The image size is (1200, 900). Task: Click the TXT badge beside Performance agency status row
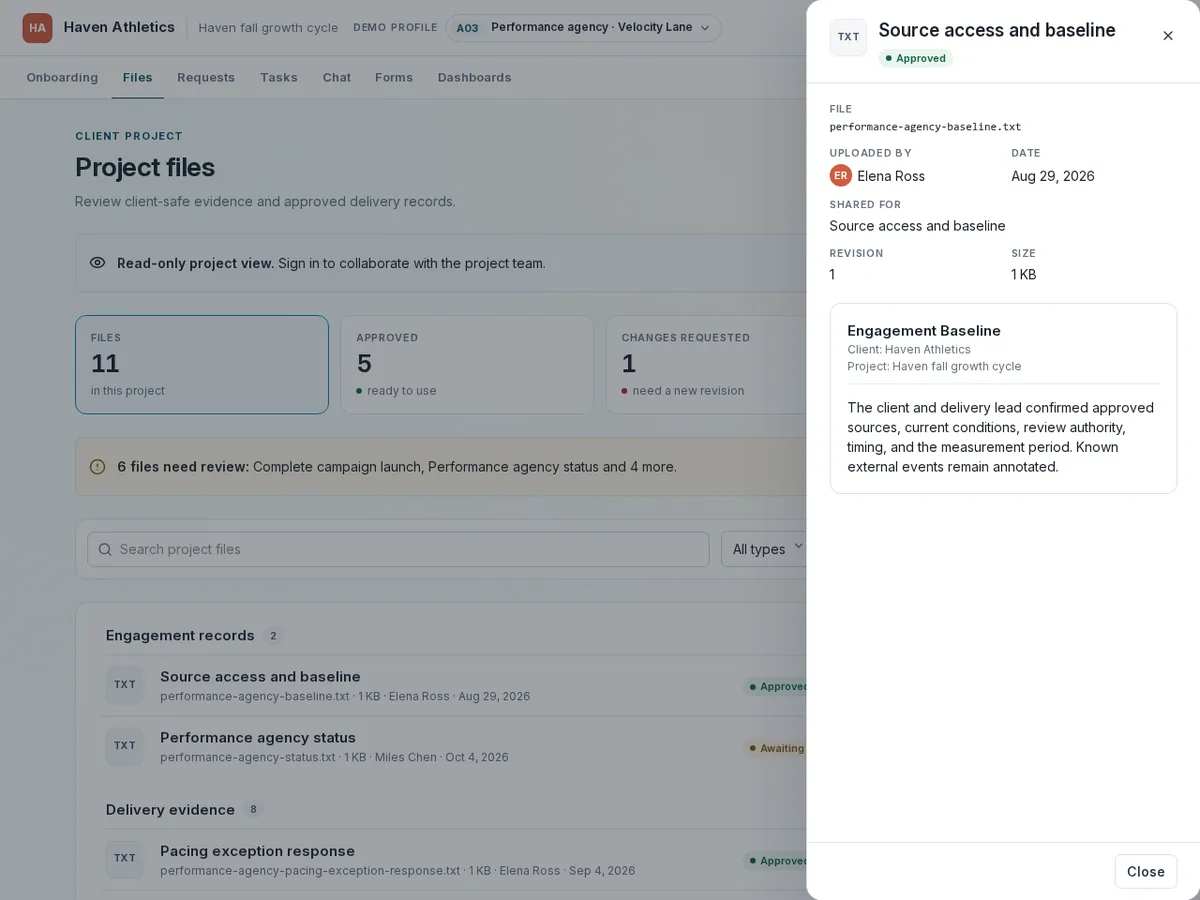125,746
